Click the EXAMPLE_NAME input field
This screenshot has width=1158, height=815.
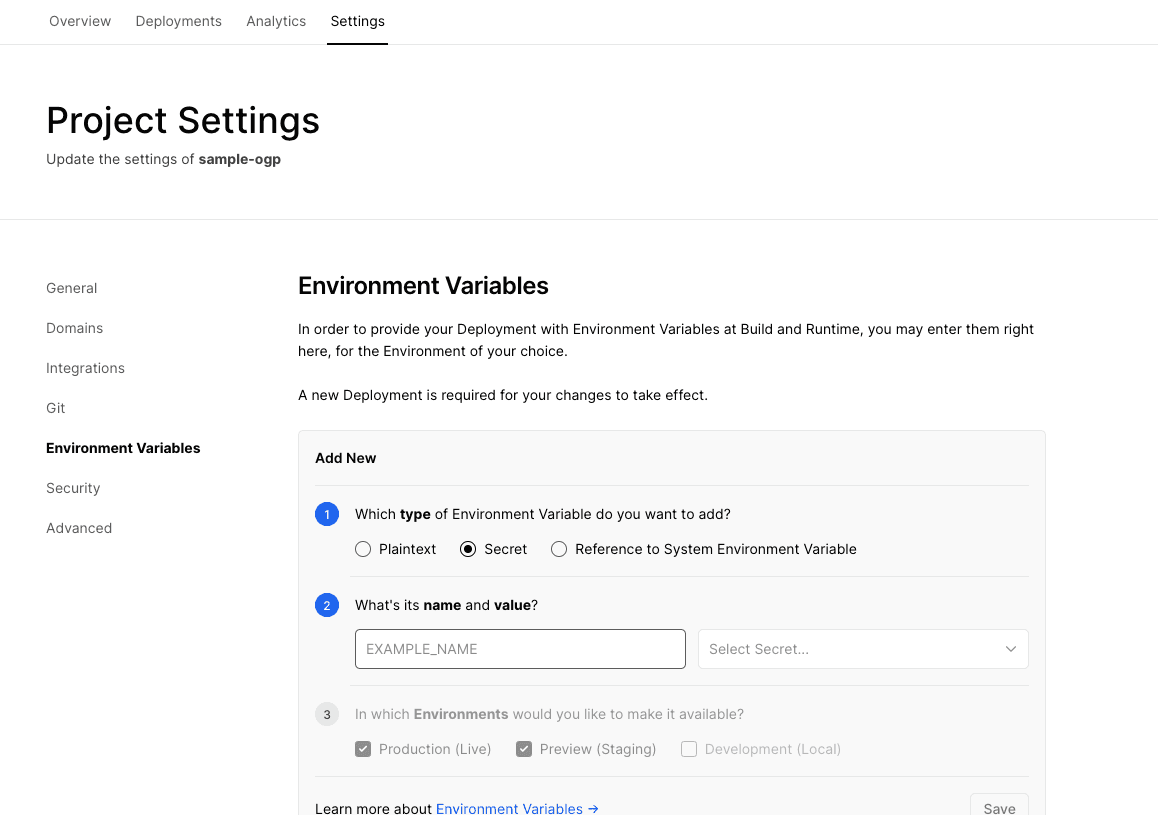[x=520, y=649]
